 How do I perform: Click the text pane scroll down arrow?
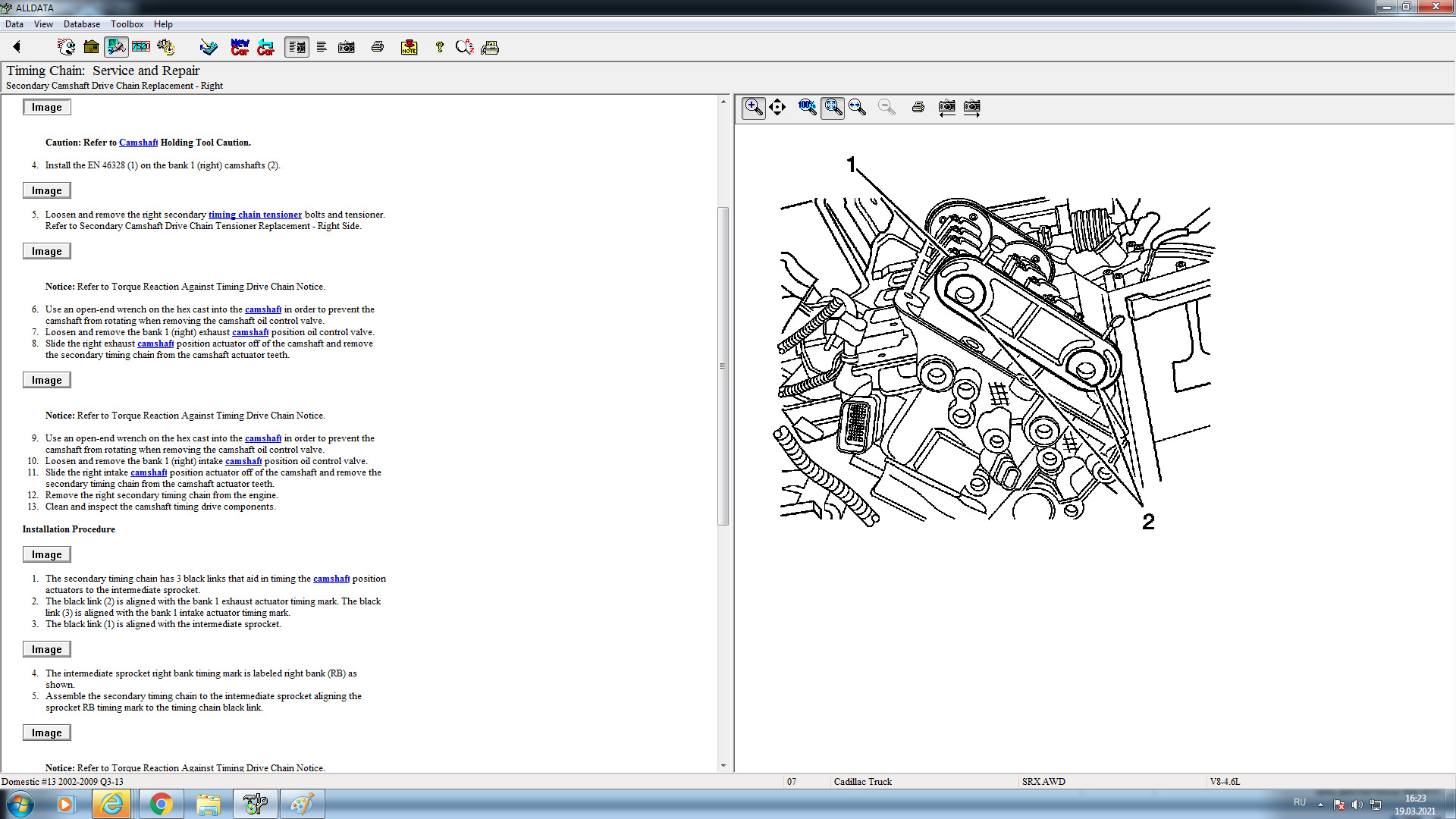coord(723,766)
